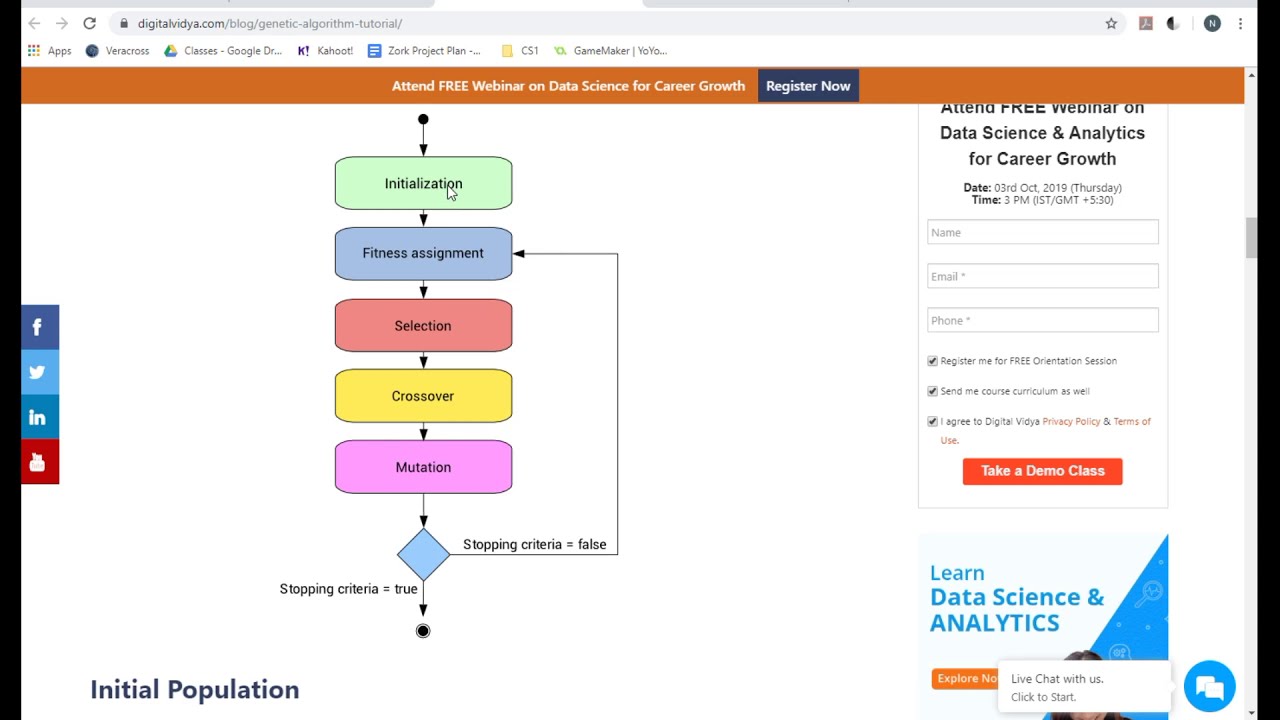Click the Take a Demo Class button
The image size is (1280, 720).
point(1042,471)
